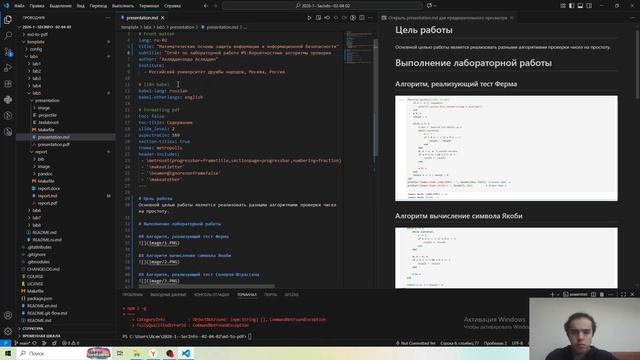Image resolution: width=640 pixels, height=360 pixels.
Task: Expand the lab6 folder
Action: [37, 210]
